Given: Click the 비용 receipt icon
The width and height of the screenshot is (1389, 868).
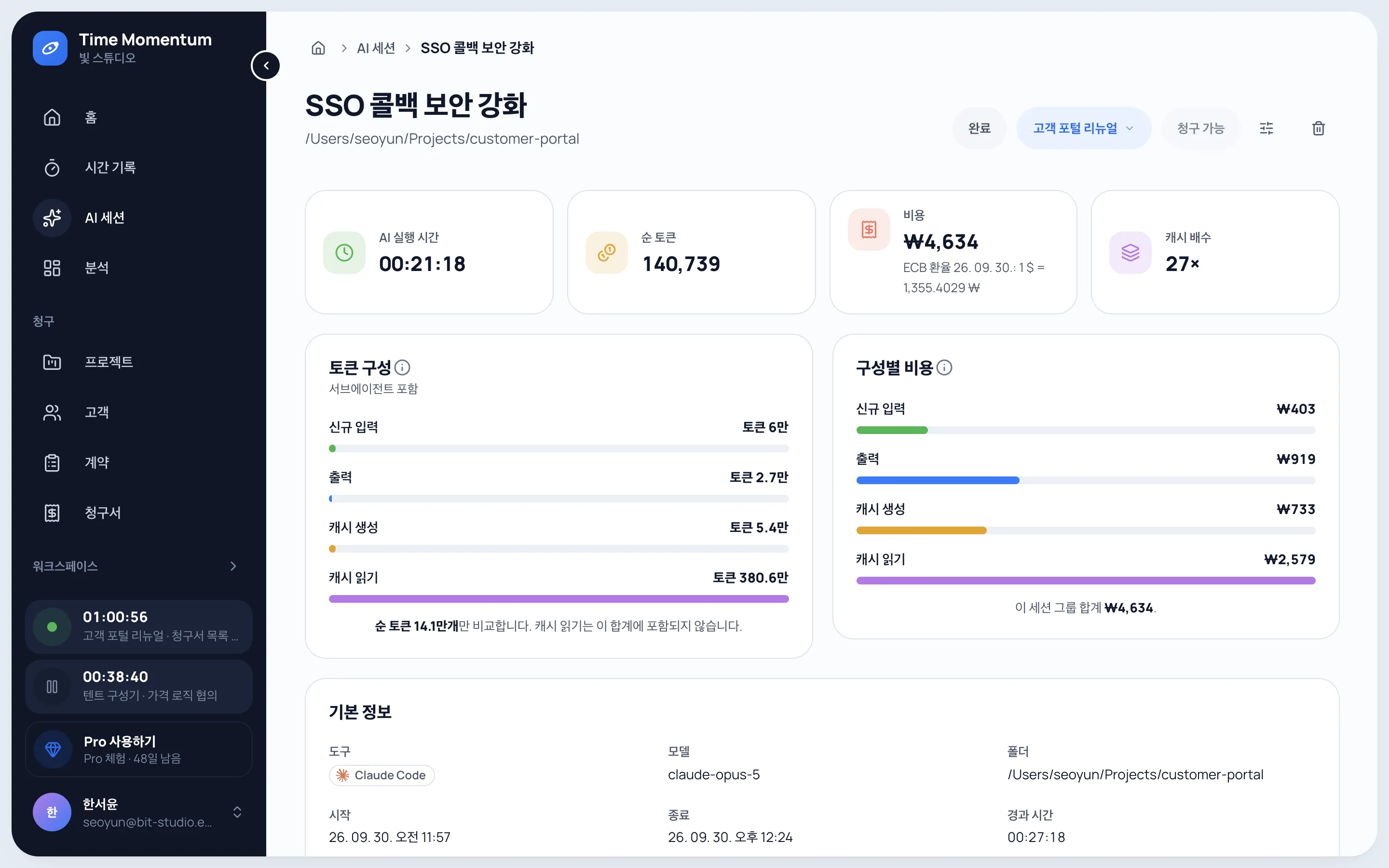Looking at the screenshot, I should click(869, 230).
